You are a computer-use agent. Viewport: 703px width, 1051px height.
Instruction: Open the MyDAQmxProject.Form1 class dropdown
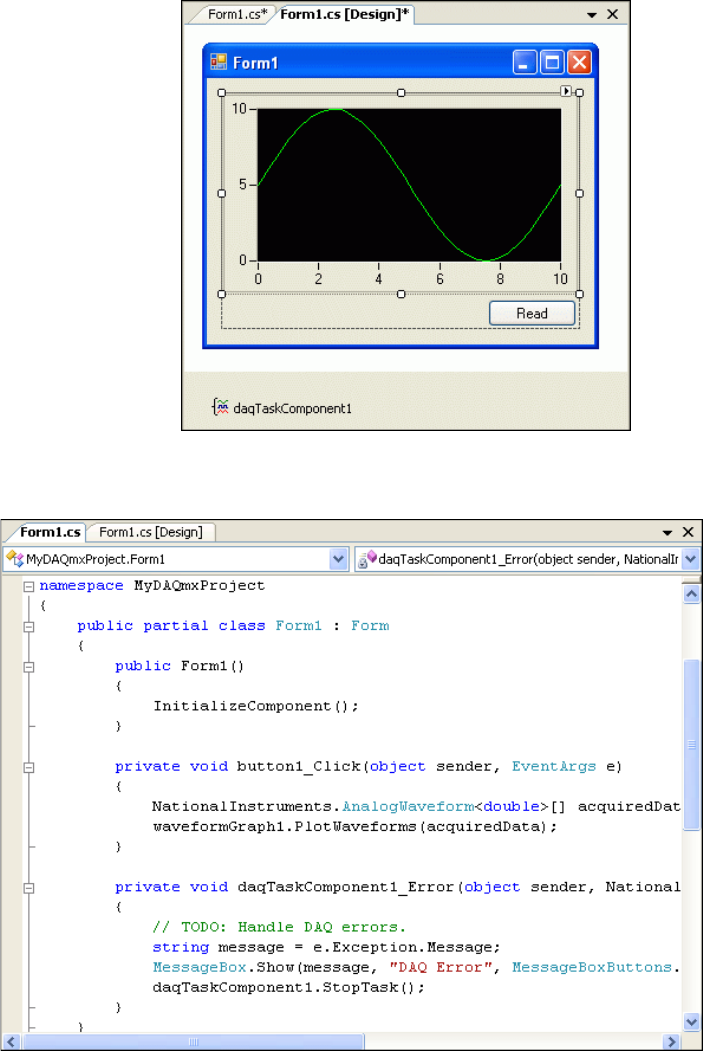point(338,559)
